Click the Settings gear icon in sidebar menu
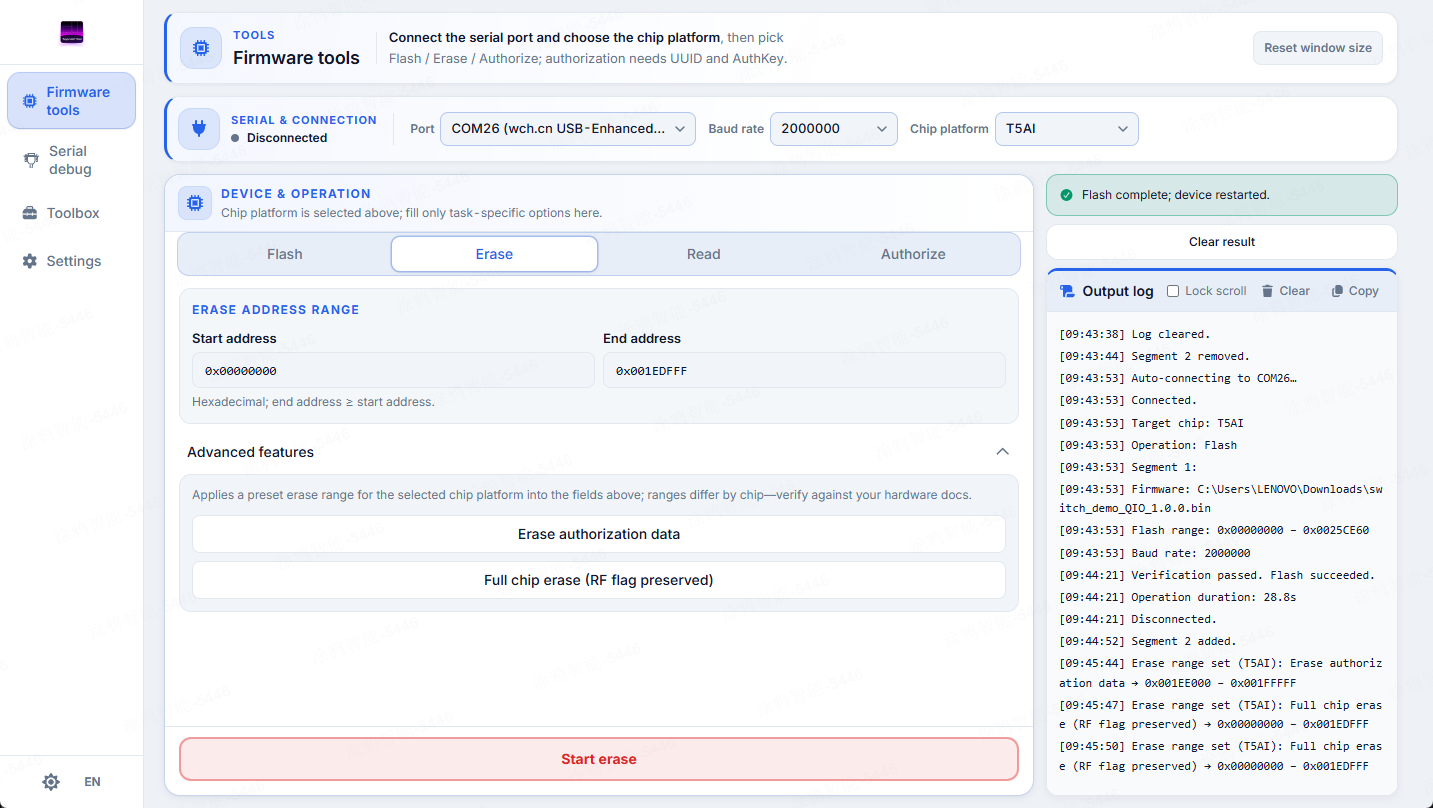 29,261
